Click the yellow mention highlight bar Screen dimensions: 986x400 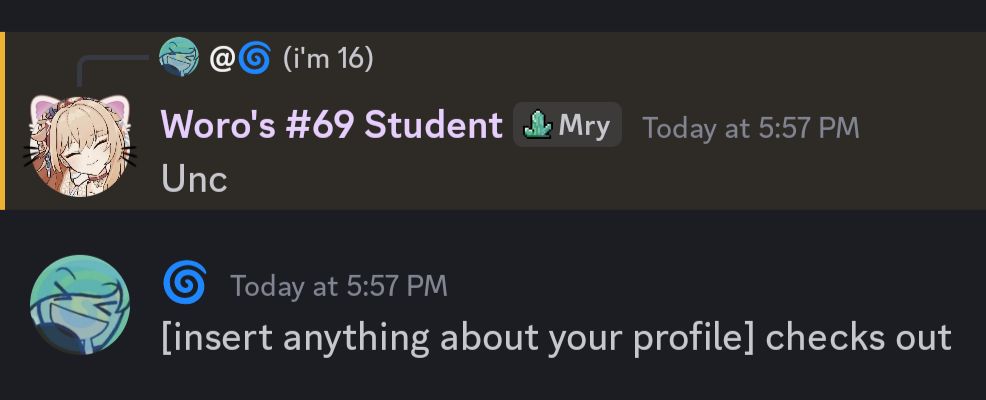[3, 121]
